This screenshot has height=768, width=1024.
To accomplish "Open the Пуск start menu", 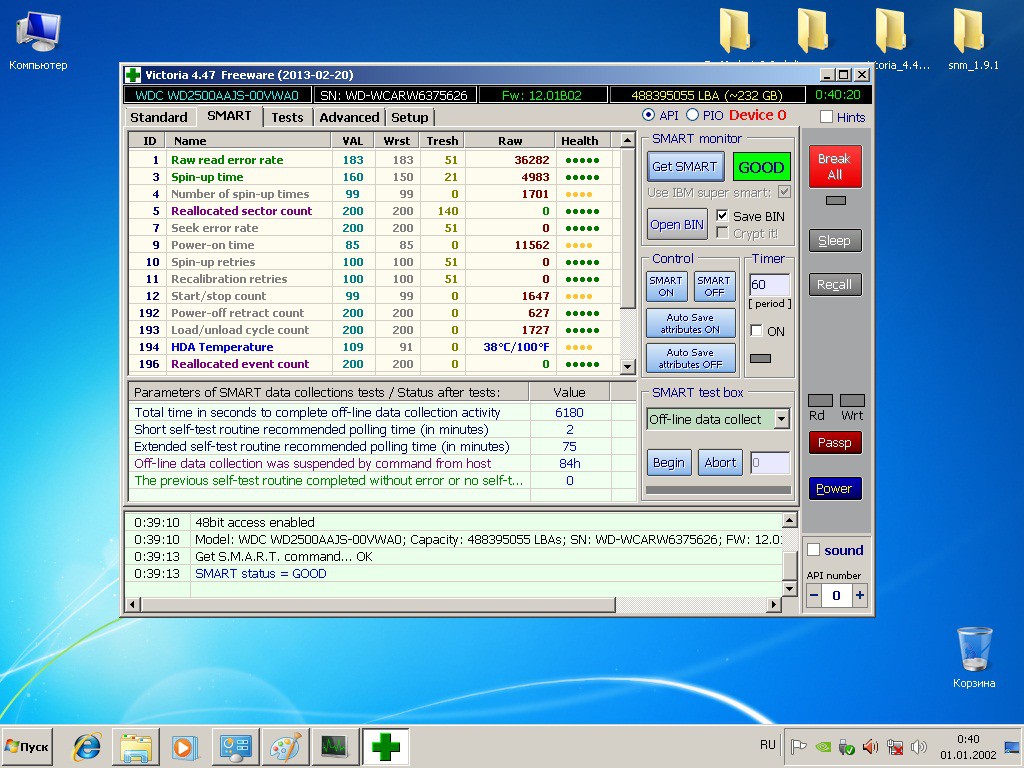I will 27,746.
